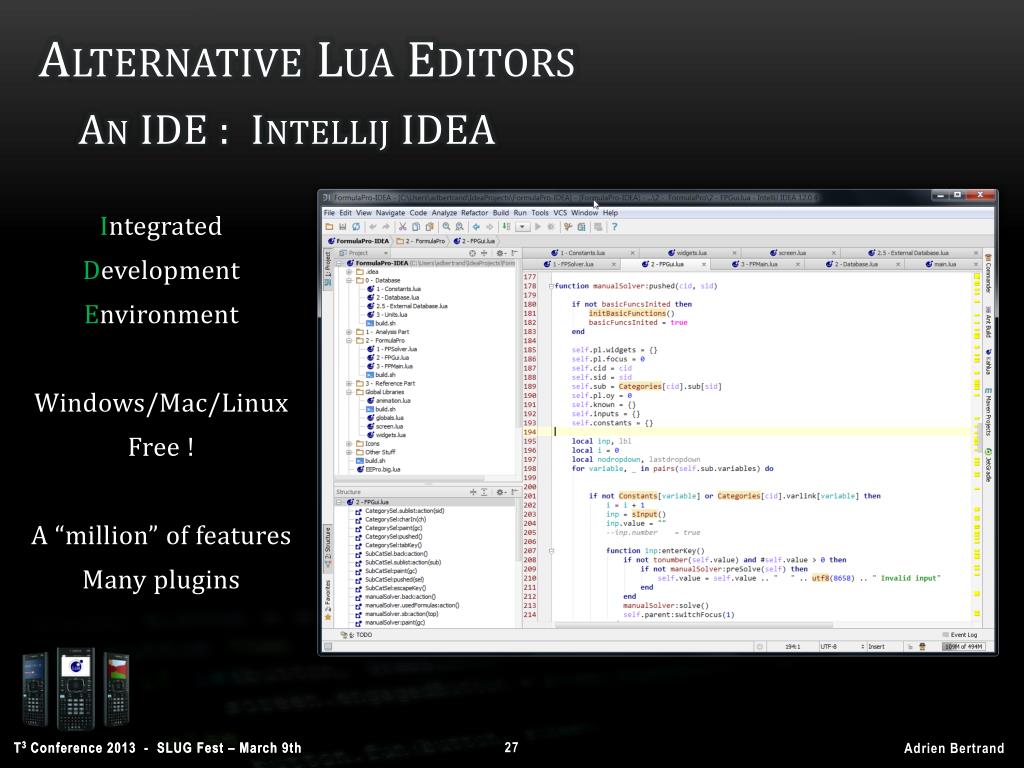The image size is (1024, 768).
Task: Select 2.5 - External Database.lua in project tree
Action: coord(407,306)
